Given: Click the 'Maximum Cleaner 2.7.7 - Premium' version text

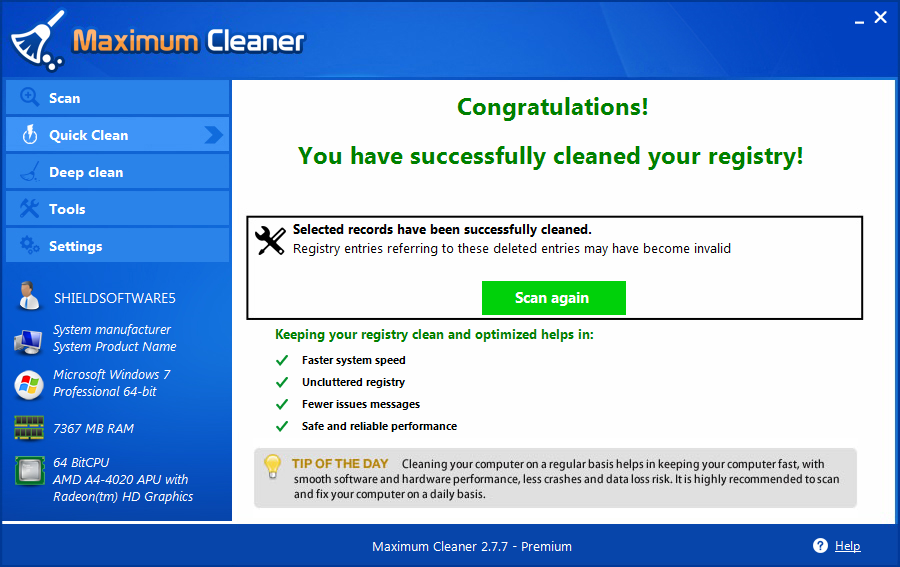Looking at the screenshot, I should 472,546.
